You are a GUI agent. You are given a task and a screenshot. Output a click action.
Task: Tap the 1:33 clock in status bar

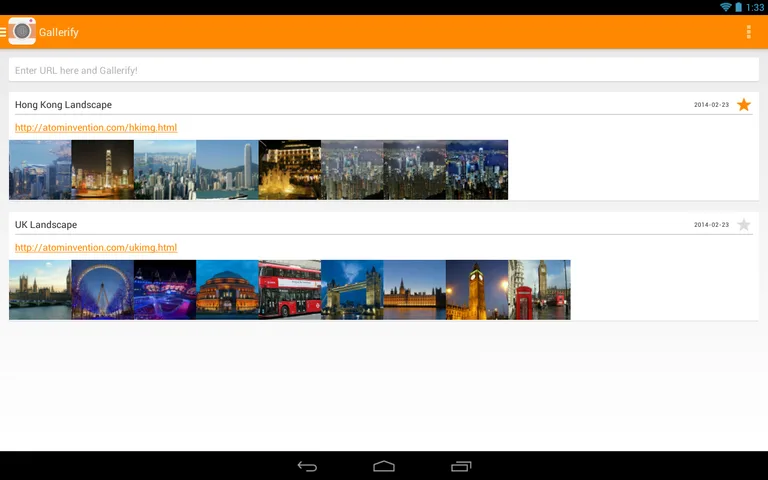tap(755, 7)
